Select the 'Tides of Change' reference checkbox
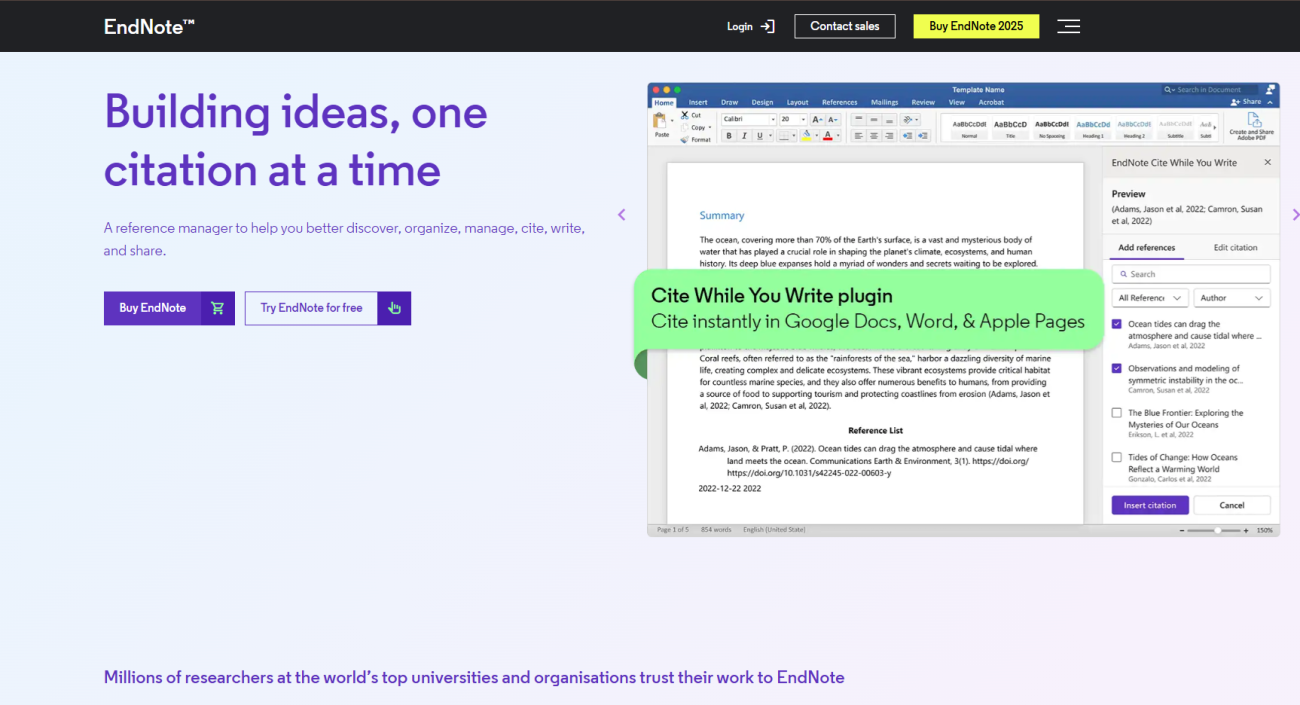The image size is (1300, 705). pos(1115,457)
